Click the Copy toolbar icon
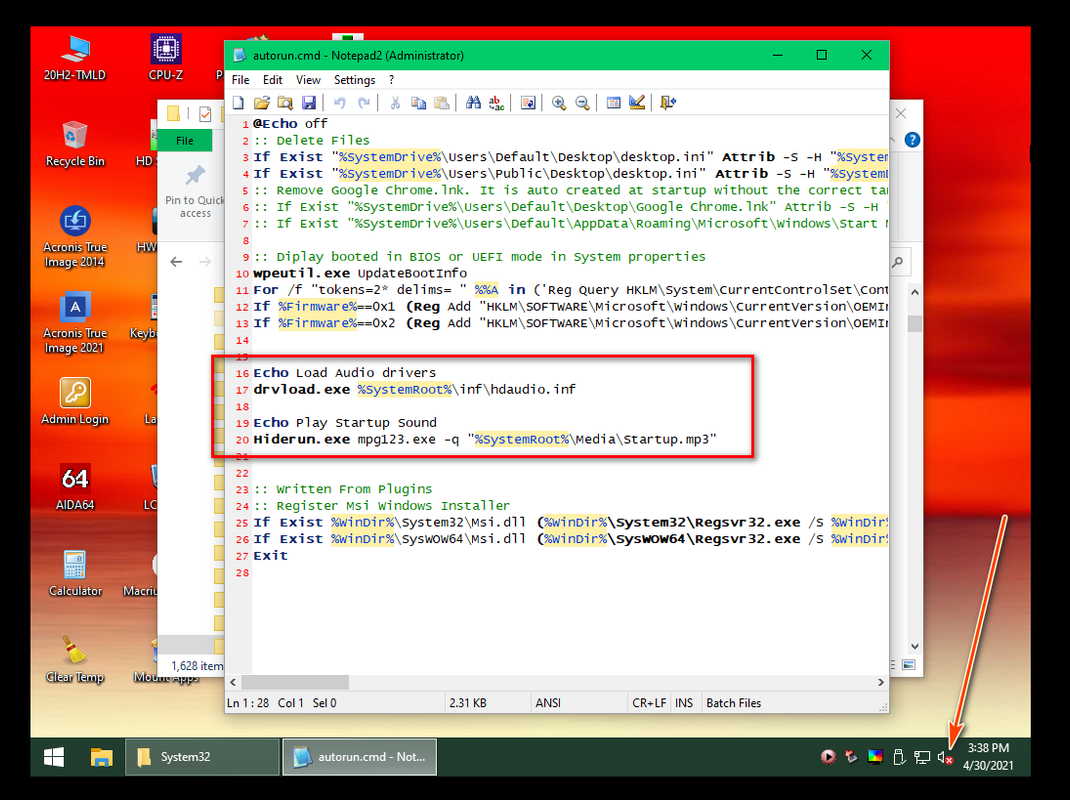Image resolution: width=1070 pixels, height=800 pixels. pos(418,102)
